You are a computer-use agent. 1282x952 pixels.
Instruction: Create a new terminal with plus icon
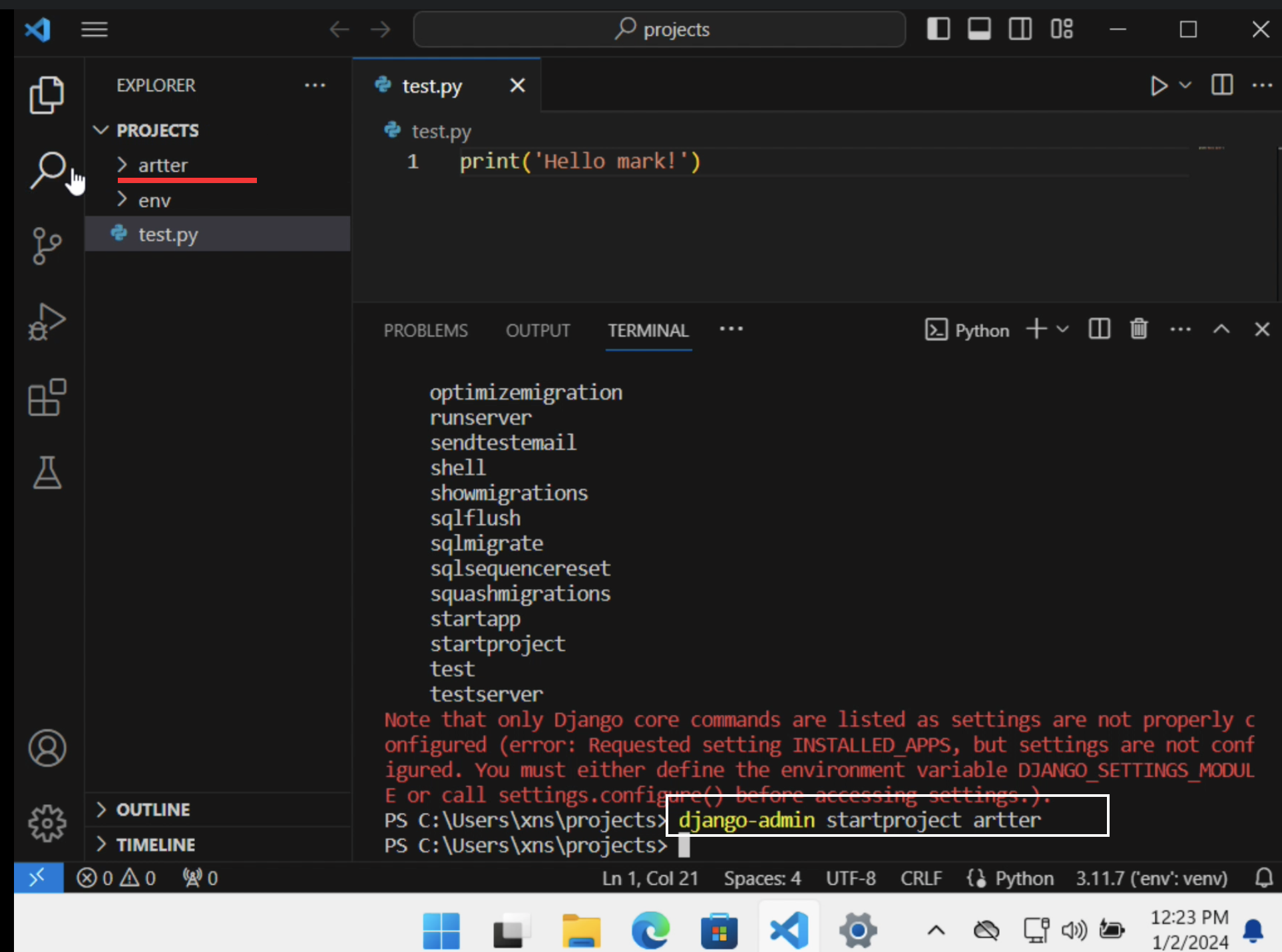pyautogui.click(x=1036, y=329)
